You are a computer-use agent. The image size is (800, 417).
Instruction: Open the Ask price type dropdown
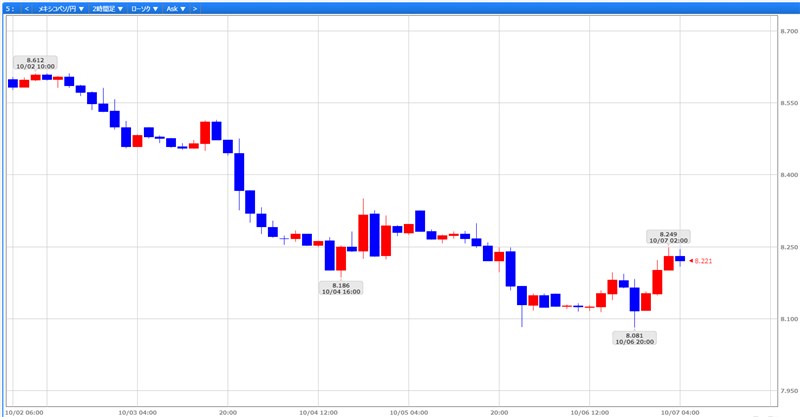point(175,8)
